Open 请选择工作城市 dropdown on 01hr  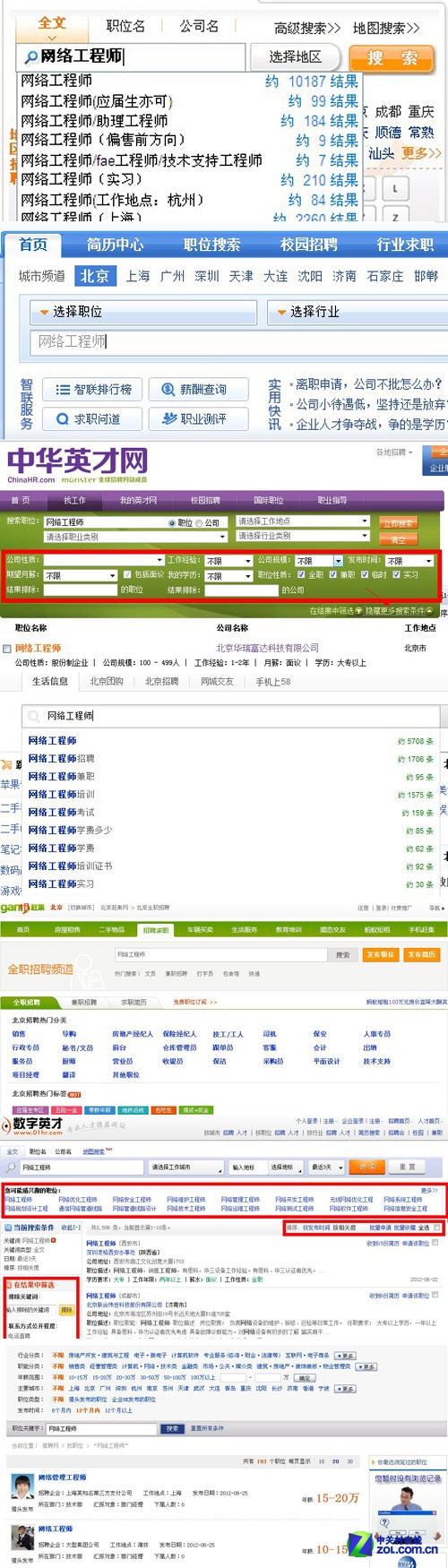[x=185, y=1167]
